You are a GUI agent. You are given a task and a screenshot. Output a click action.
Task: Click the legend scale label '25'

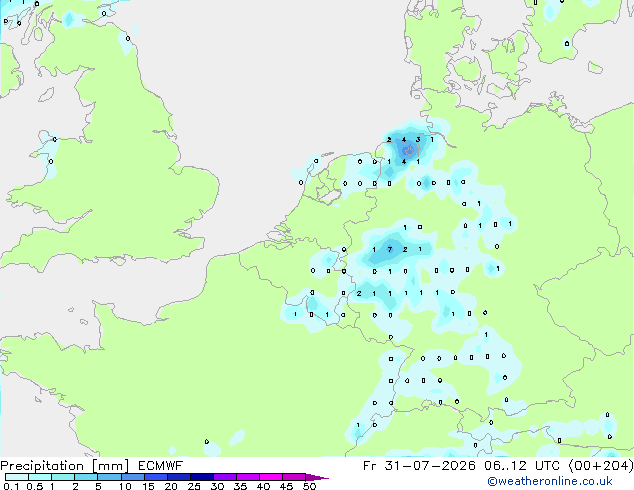(194, 486)
